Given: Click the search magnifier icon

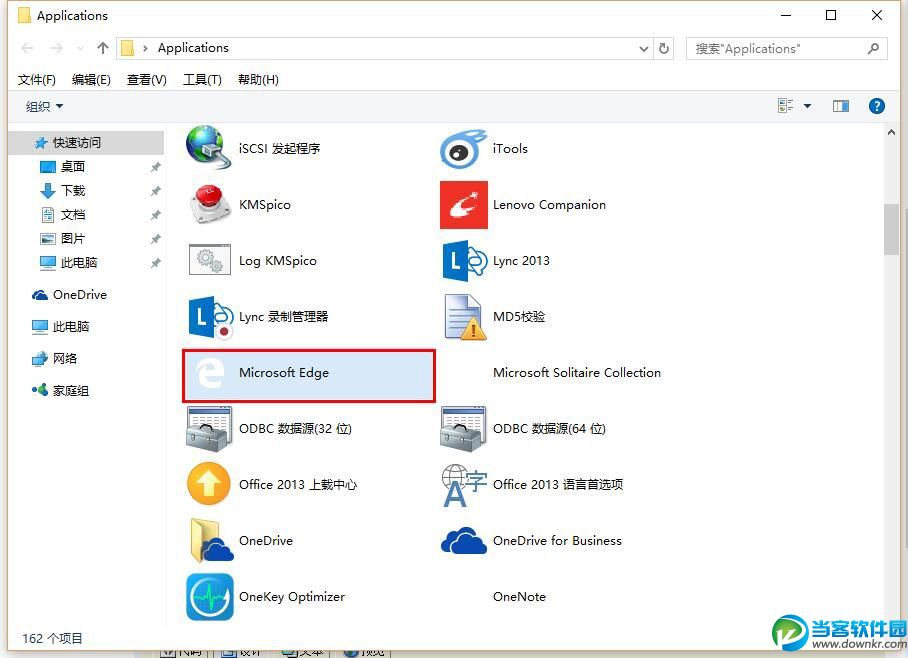Looking at the screenshot, I should (x=873, y=49).
